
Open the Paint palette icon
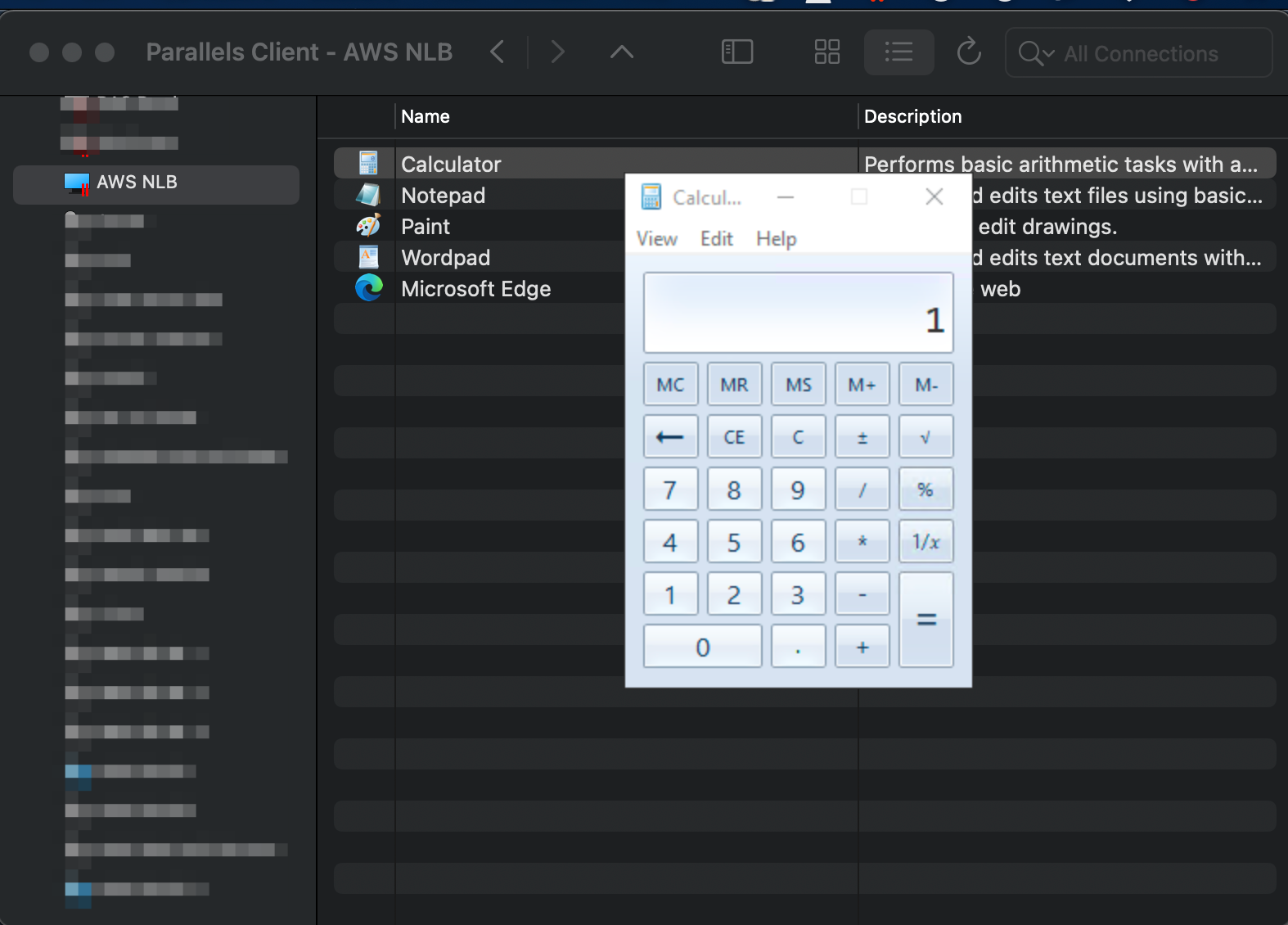(x=368, y=226)
